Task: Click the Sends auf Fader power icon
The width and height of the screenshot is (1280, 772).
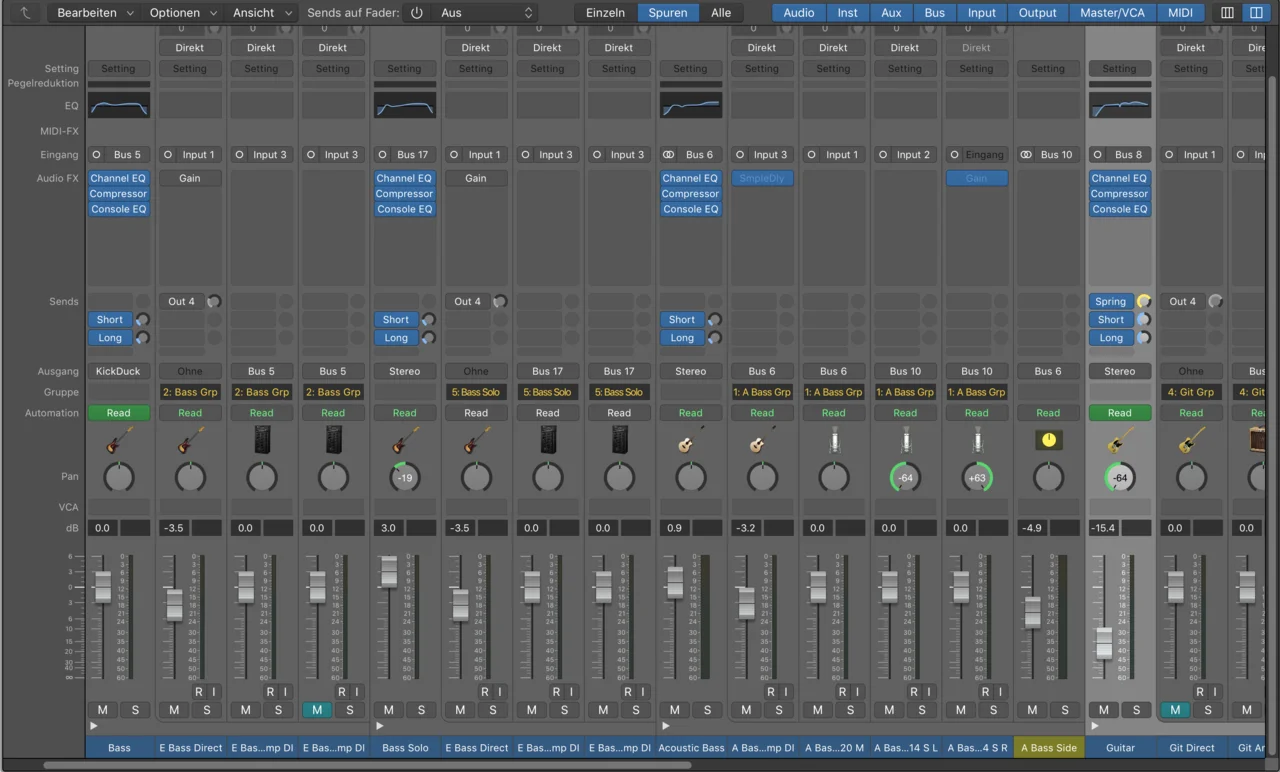Action: point(417,13)
